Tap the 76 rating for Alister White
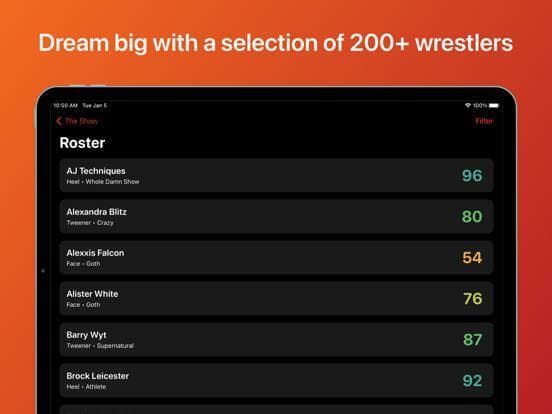 point(472,299)
